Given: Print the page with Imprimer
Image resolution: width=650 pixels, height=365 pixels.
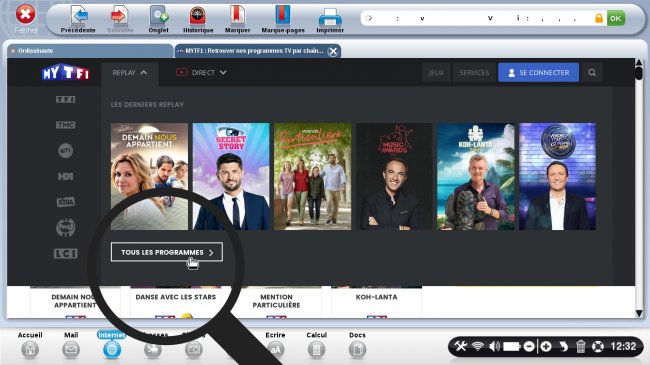Looking at the screenshot, I should (x=330, y=19).
